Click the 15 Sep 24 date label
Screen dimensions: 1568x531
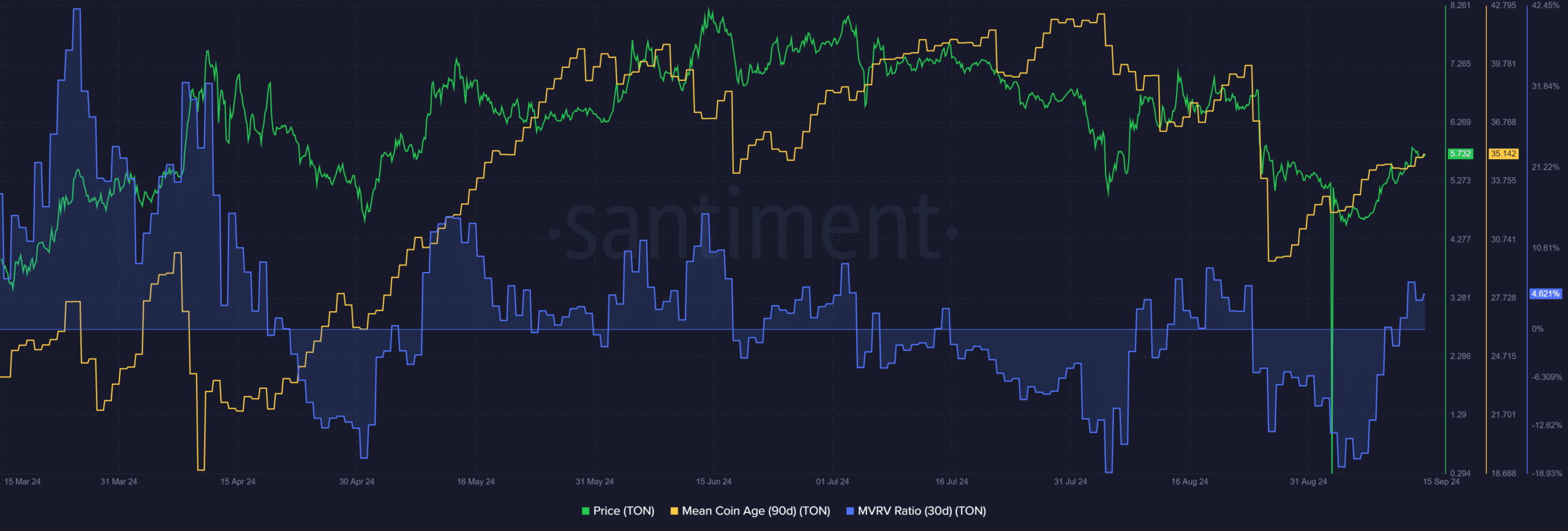tap(1441, 481)
